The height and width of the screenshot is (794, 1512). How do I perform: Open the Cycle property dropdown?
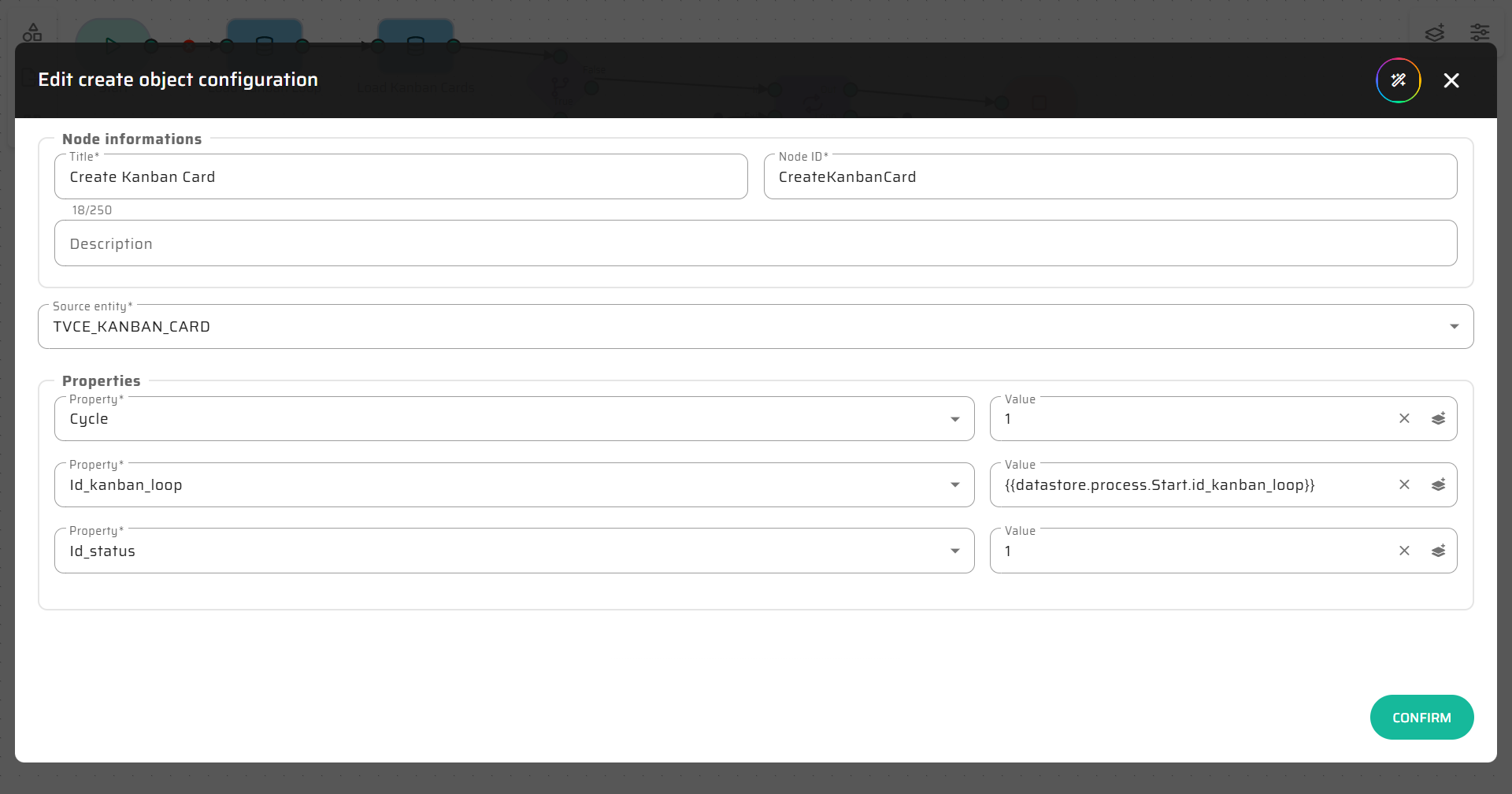(954, 419)
